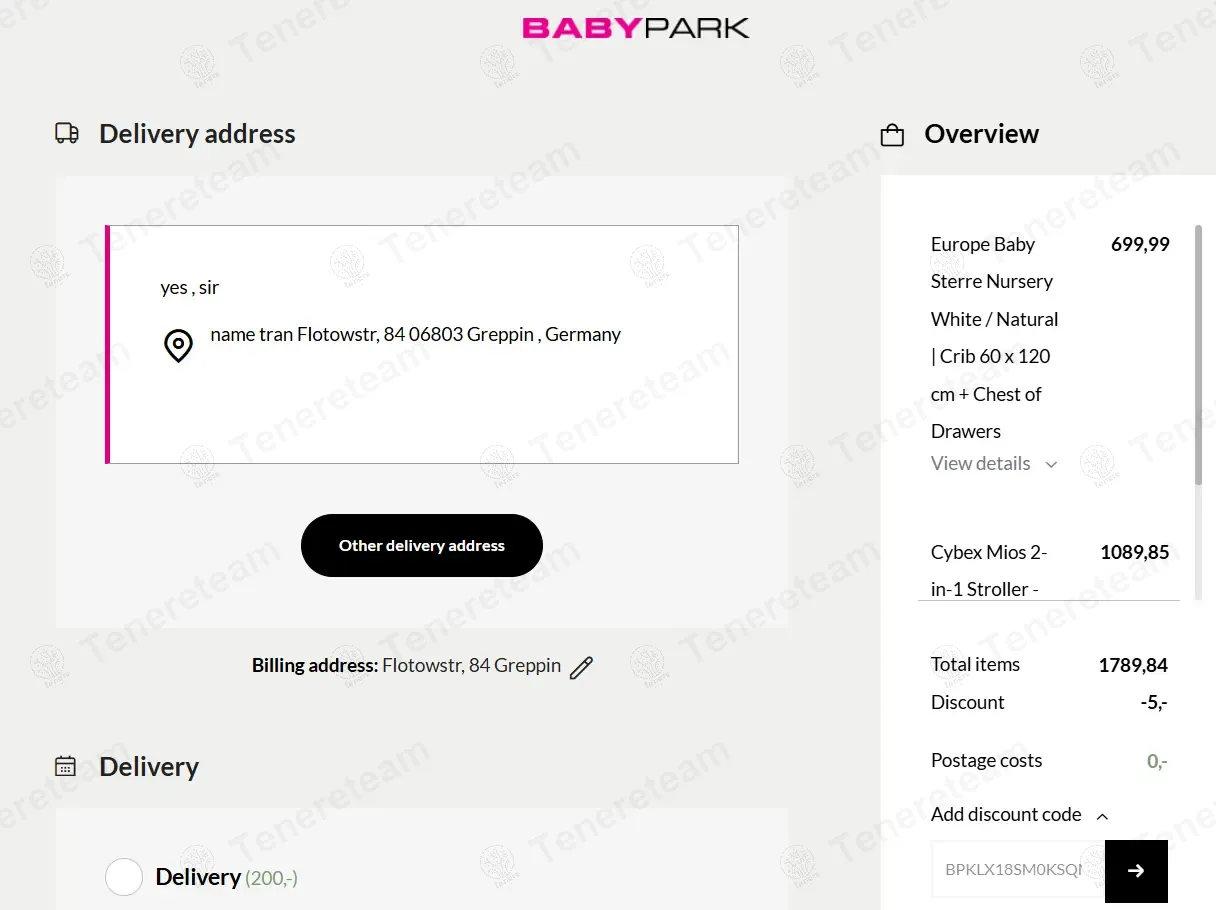Click the BabyPark logo
Viewport: 1216px width, 910px height.
pos(636,28)
